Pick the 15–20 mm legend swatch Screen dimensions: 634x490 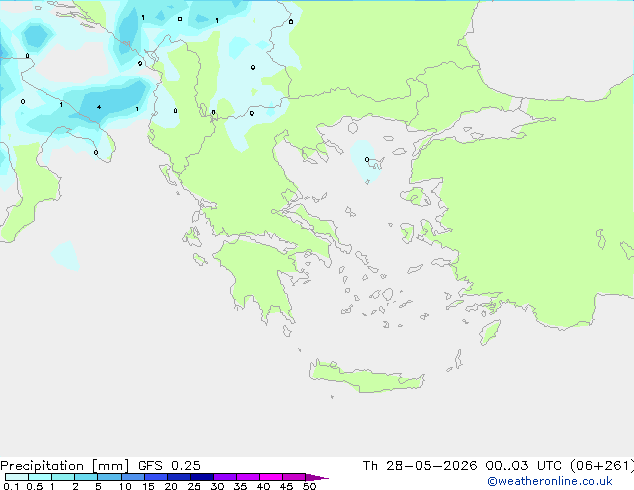coord(155,477)
